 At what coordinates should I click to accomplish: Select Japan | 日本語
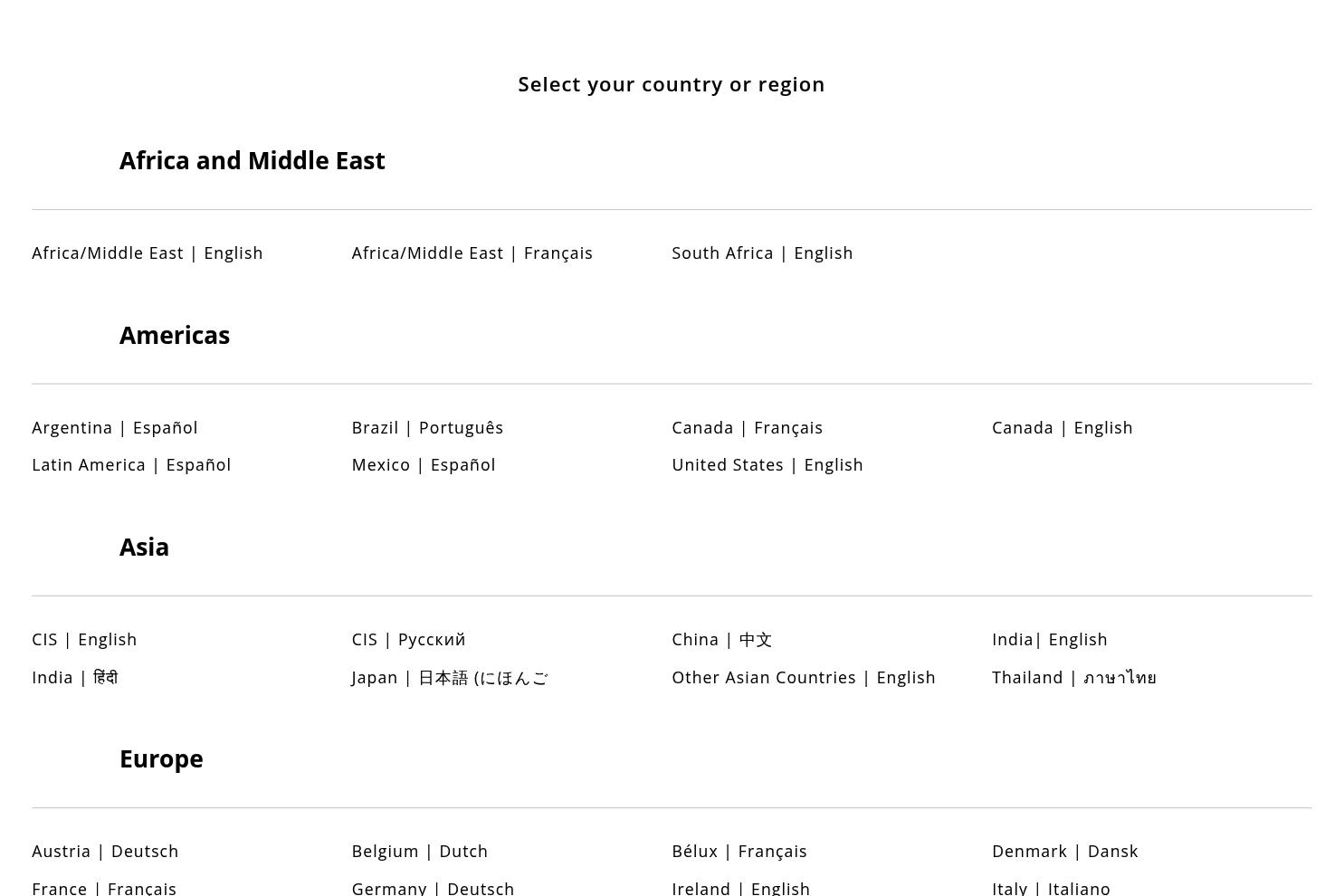click(450, 678)
